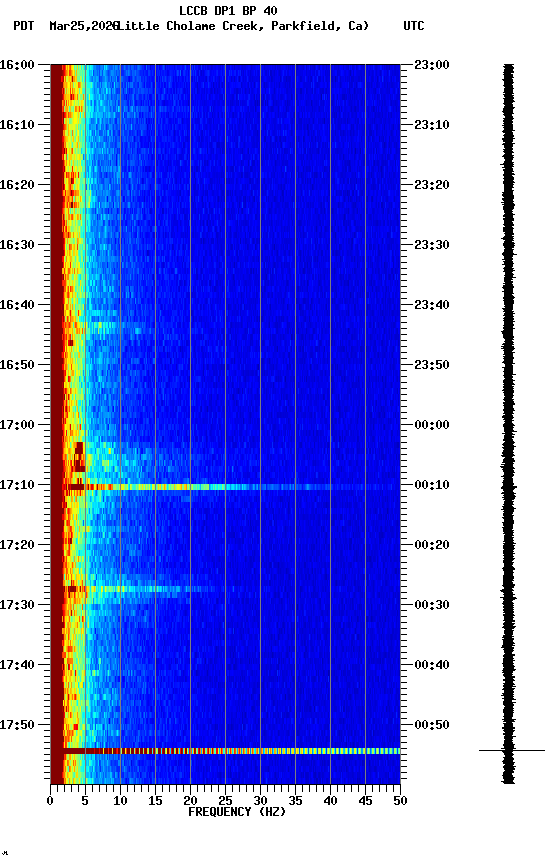Click the 16:30 PDT time label

click(x=17, y=245)
